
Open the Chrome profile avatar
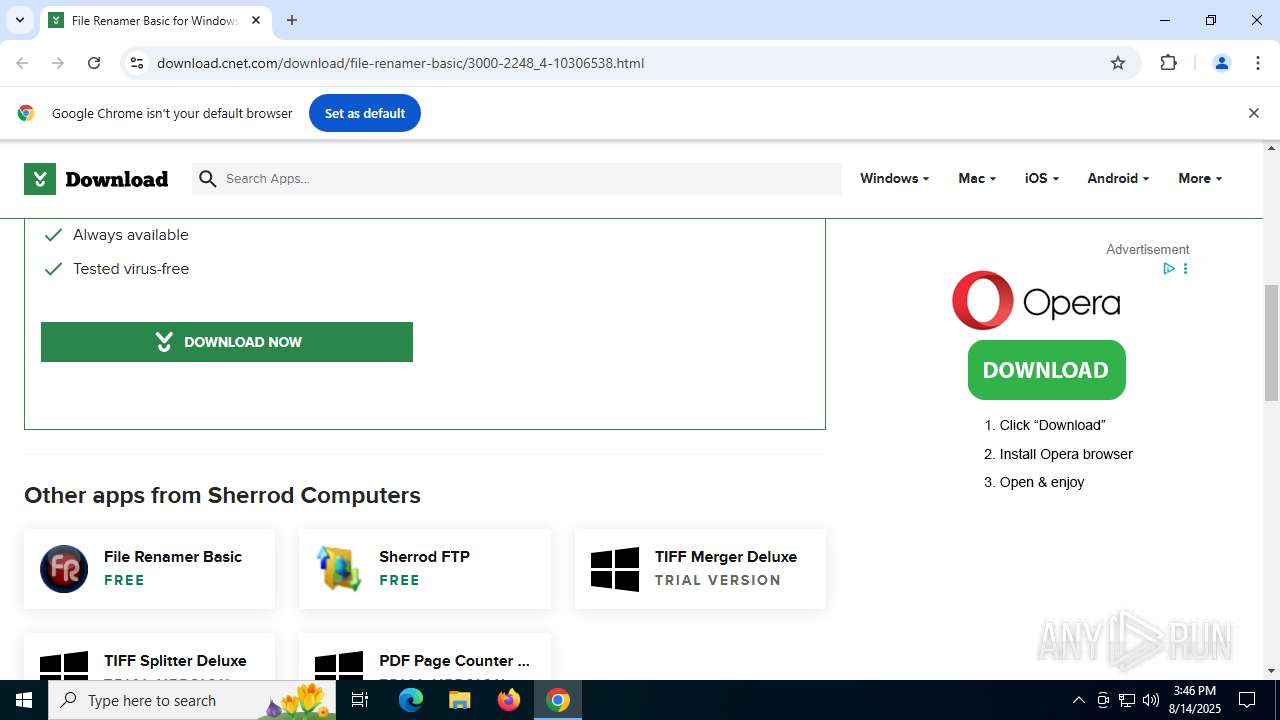1221,63
